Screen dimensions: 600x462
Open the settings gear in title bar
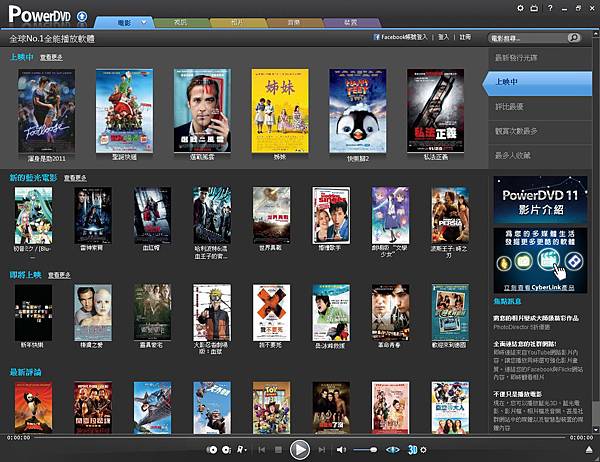(x=520, y=8)
